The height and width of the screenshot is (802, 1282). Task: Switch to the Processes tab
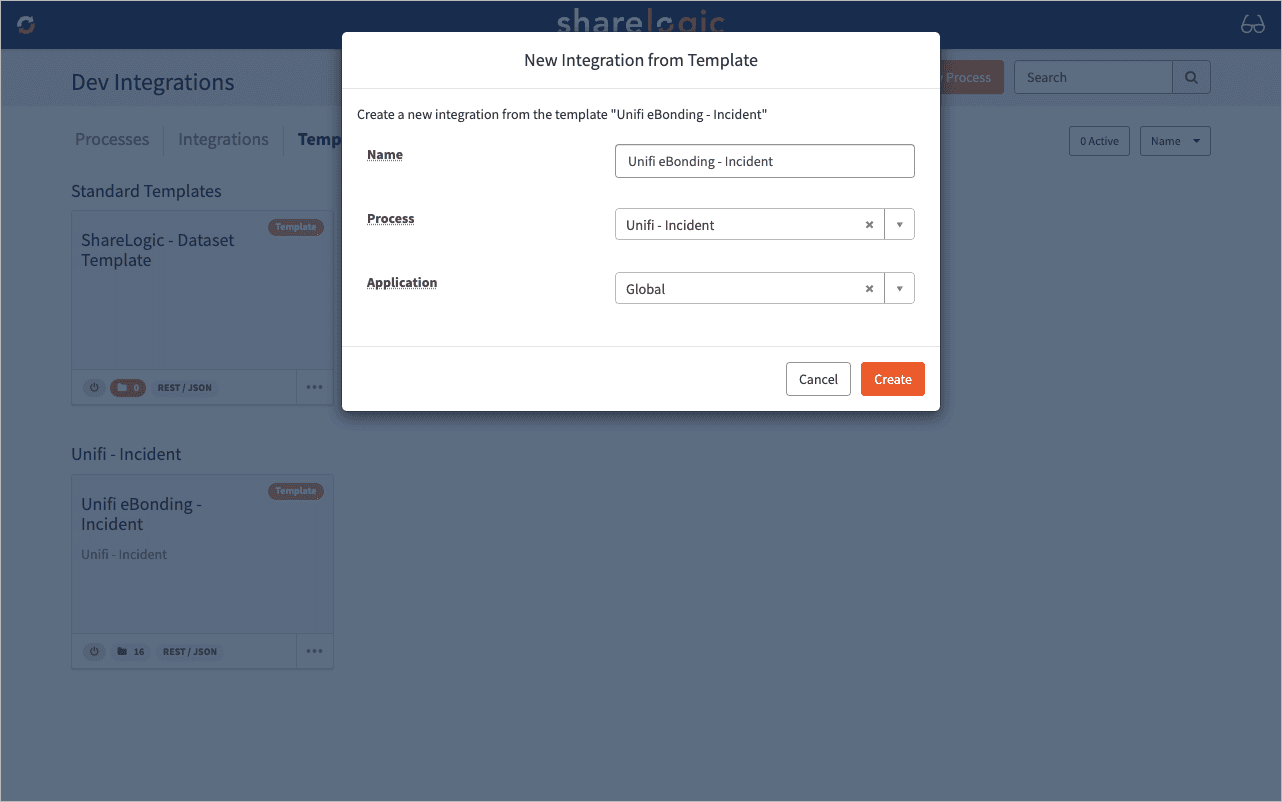click(x=112, y=139)
